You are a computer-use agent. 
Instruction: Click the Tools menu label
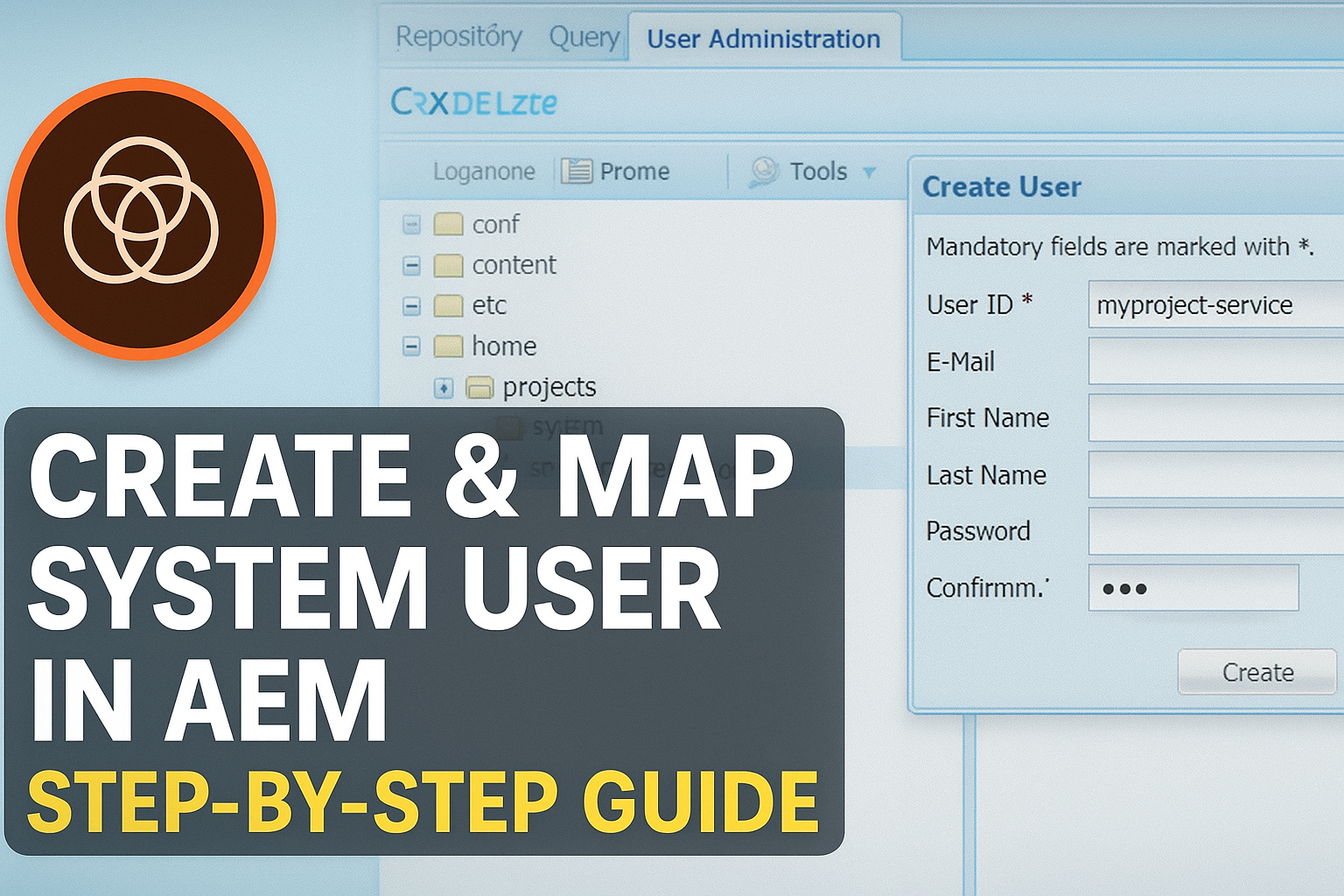(818, 171)
